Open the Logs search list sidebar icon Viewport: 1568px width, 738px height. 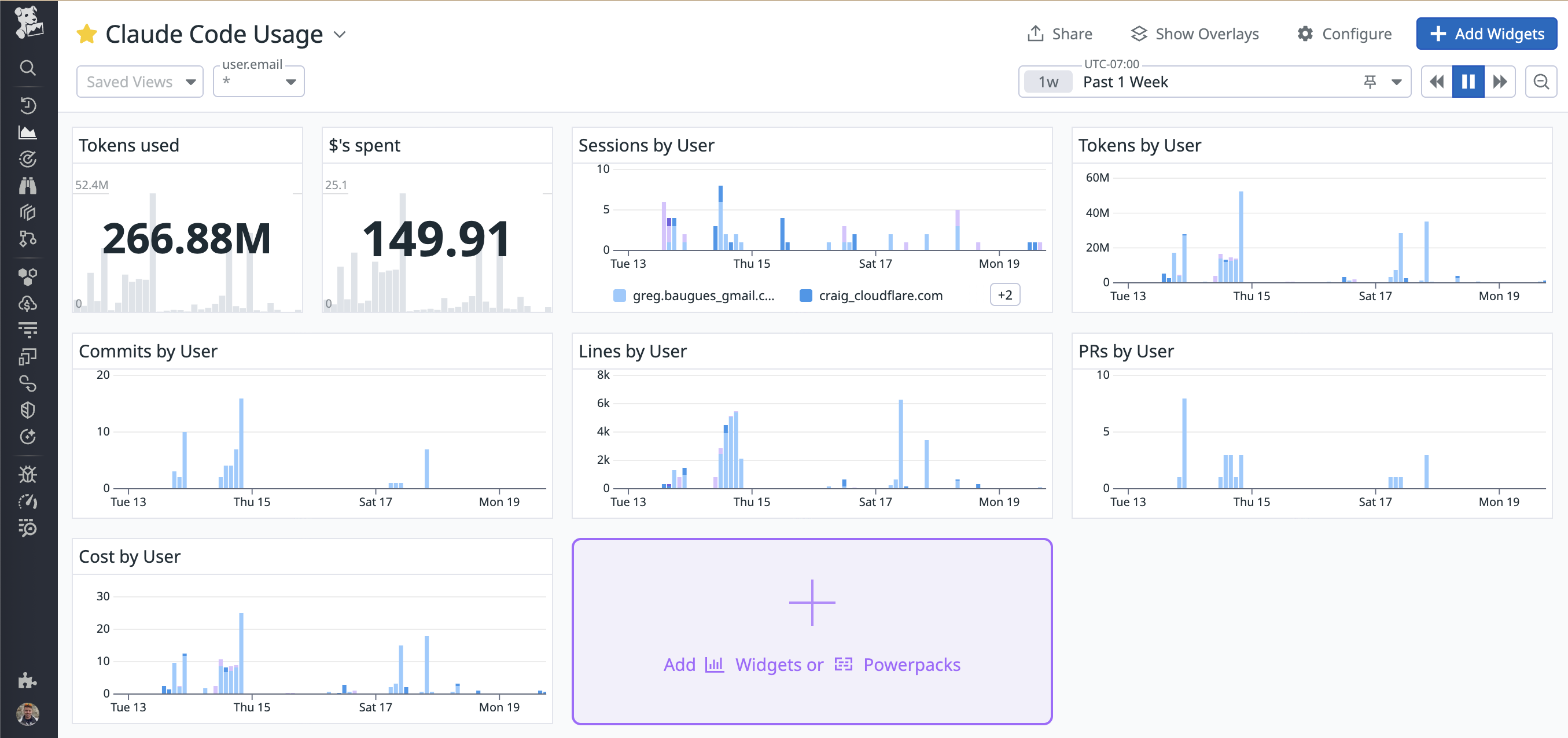(x=27, y=528)
